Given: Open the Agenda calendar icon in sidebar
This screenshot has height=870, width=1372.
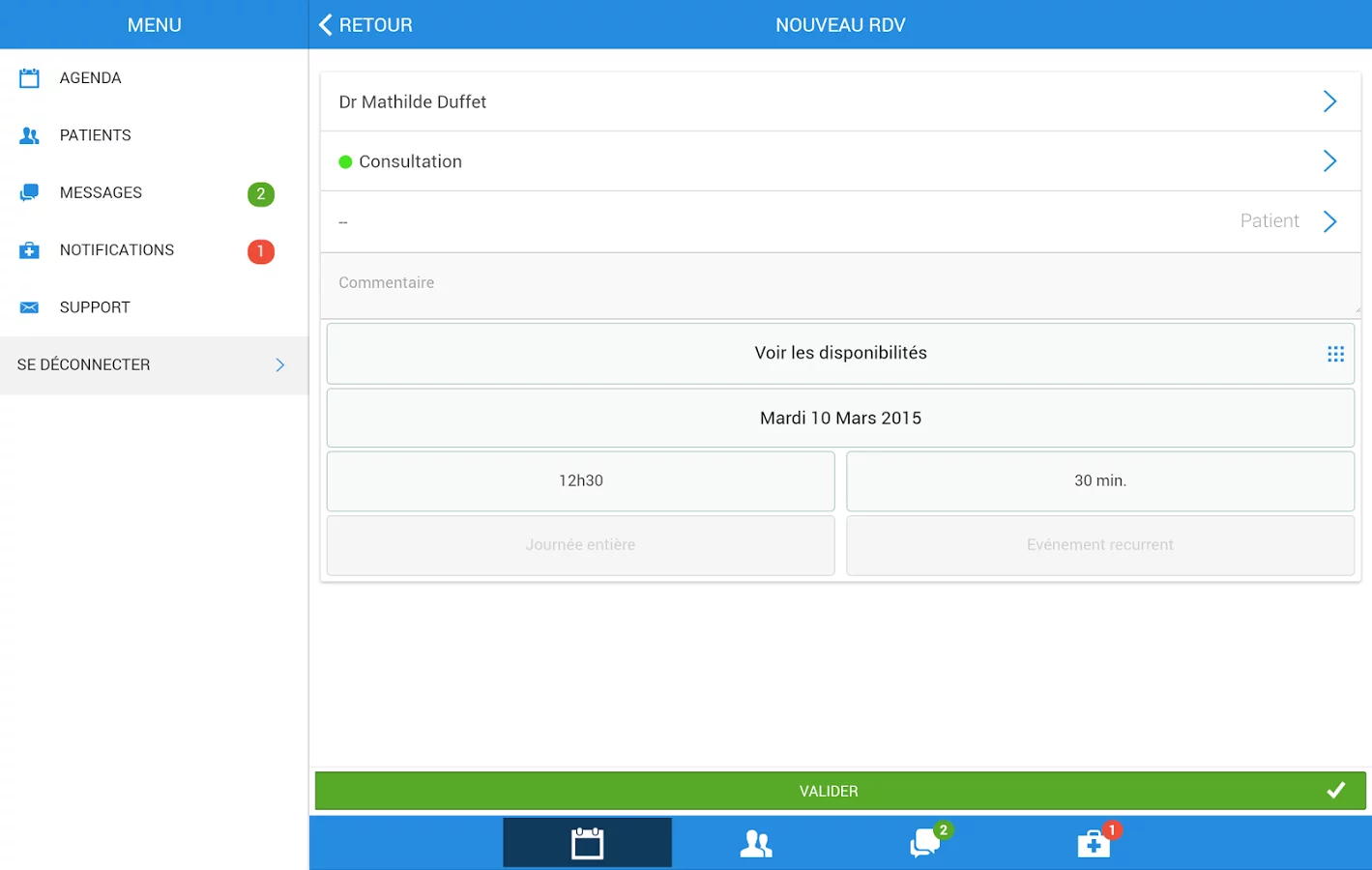Looking at the screenshot, I should [30, 77].
